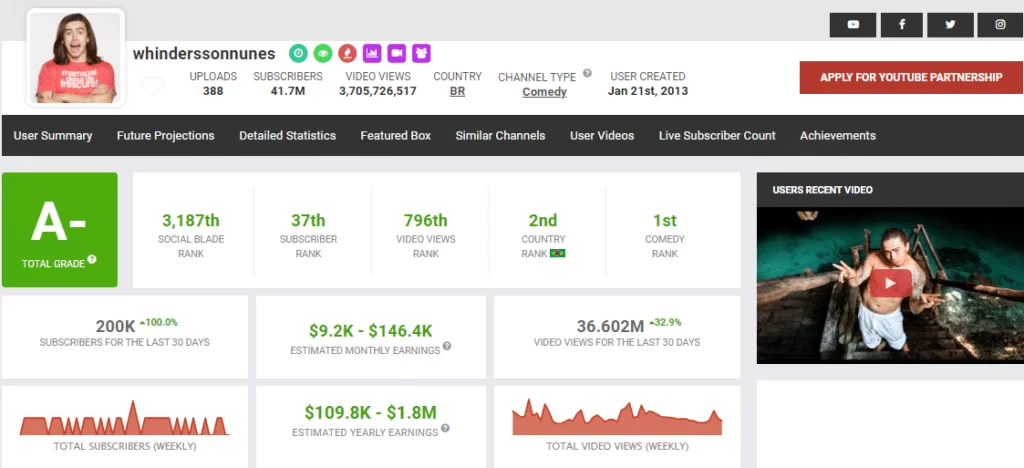Click help icon next to Total Grade

[92, 259]
